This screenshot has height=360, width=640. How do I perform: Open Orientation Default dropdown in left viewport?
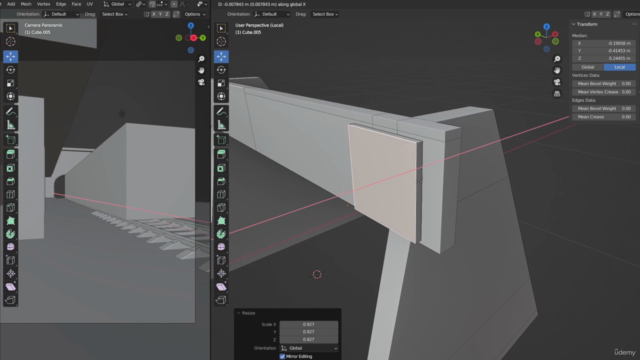[61, 14]
